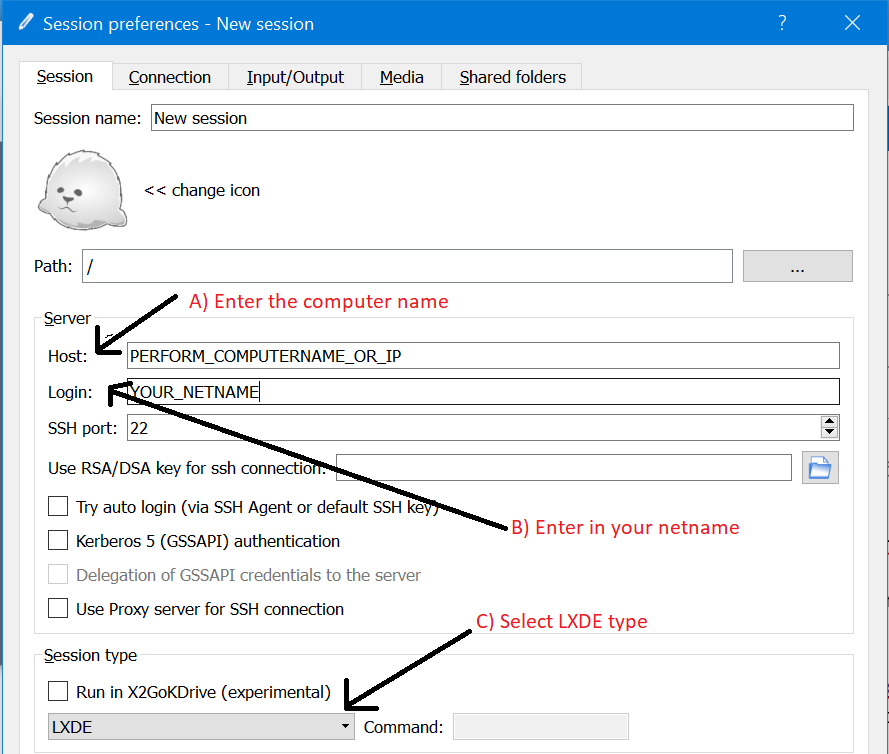Expand the LXDE session type dropdown
The height and width of the screenshot is (754, 889).
click(200, 727)
